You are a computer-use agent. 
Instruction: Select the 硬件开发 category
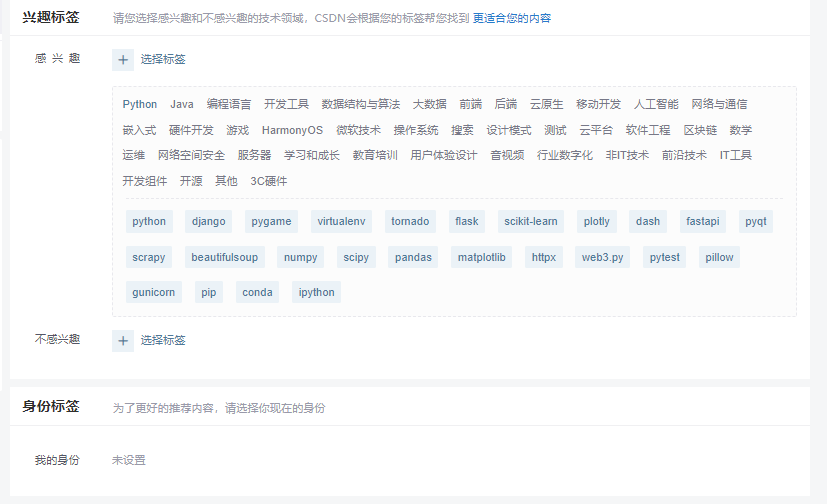coord(191,130)
